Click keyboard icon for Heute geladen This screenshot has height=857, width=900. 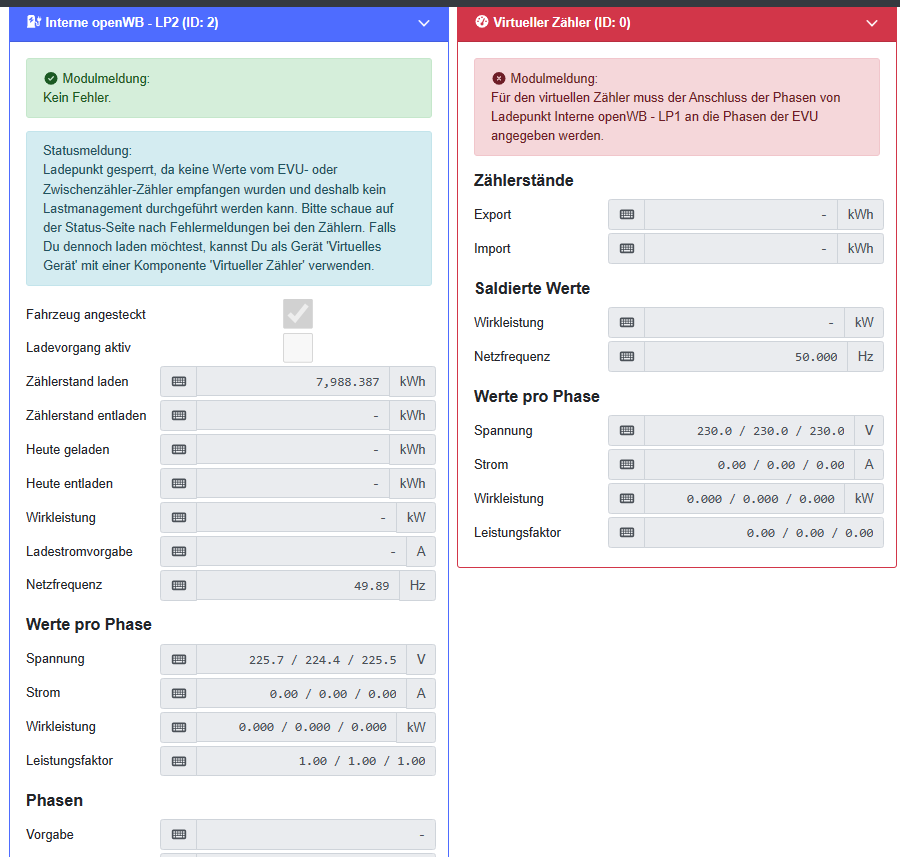179,449
